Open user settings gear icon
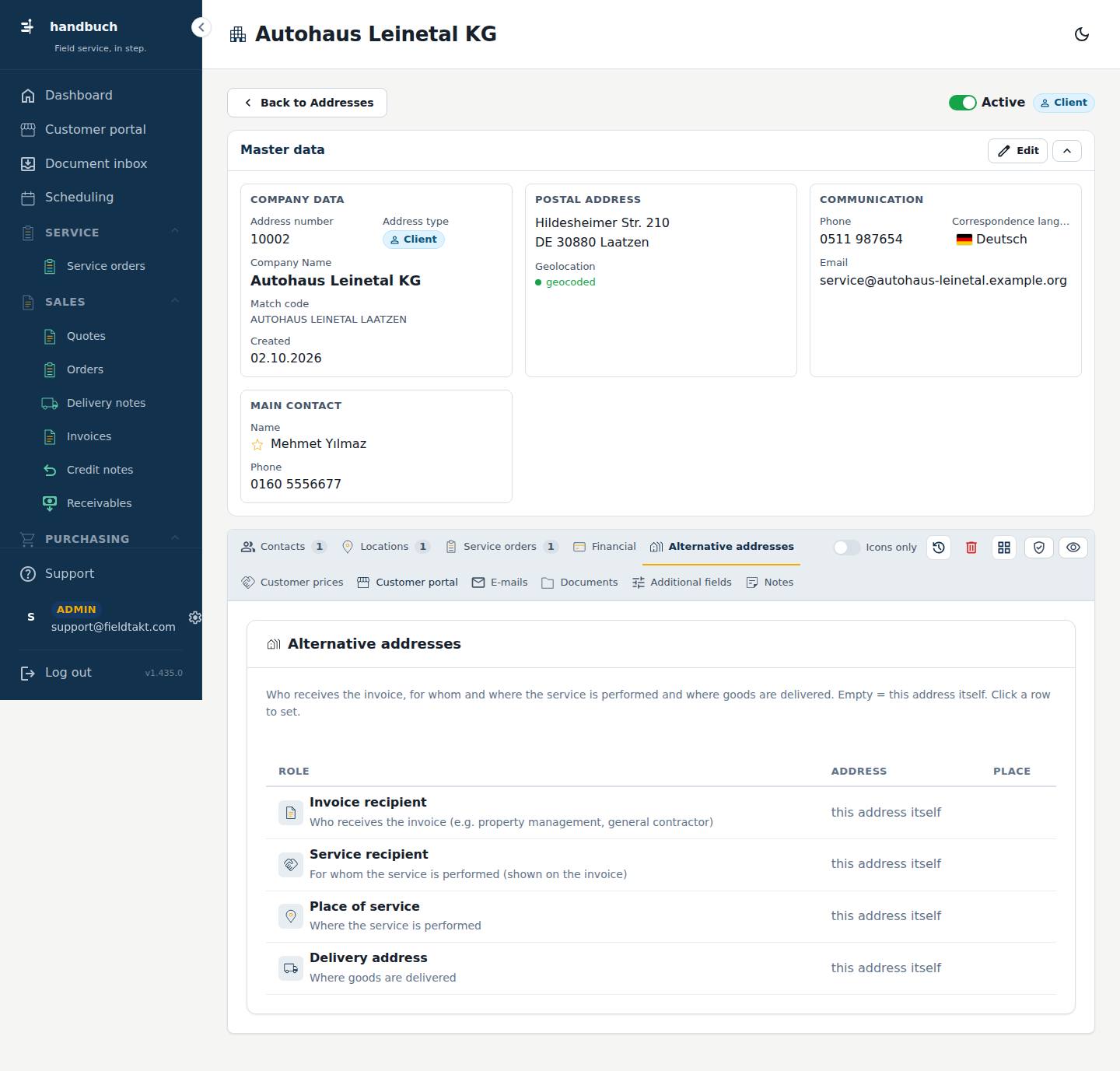 coord(195,617)
